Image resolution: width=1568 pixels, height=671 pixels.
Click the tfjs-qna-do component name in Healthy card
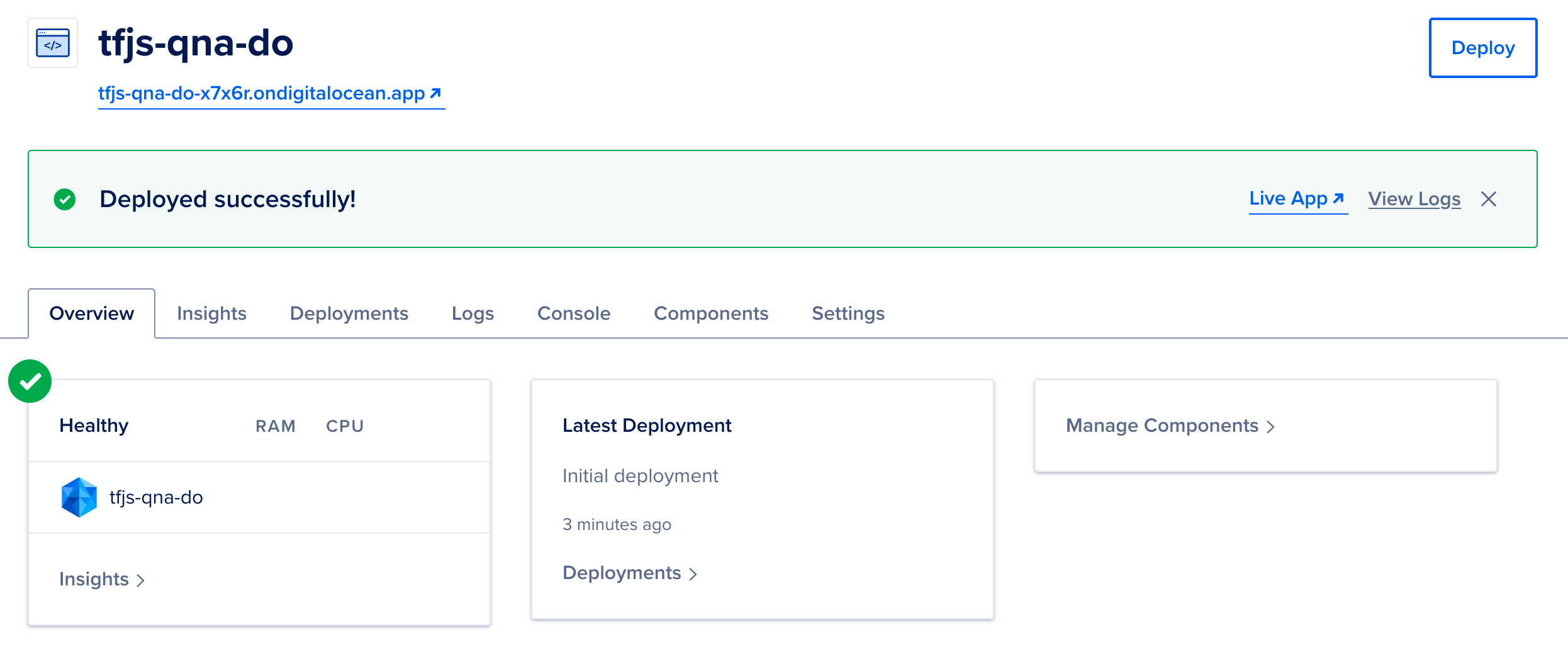click(x=156, y=497)
